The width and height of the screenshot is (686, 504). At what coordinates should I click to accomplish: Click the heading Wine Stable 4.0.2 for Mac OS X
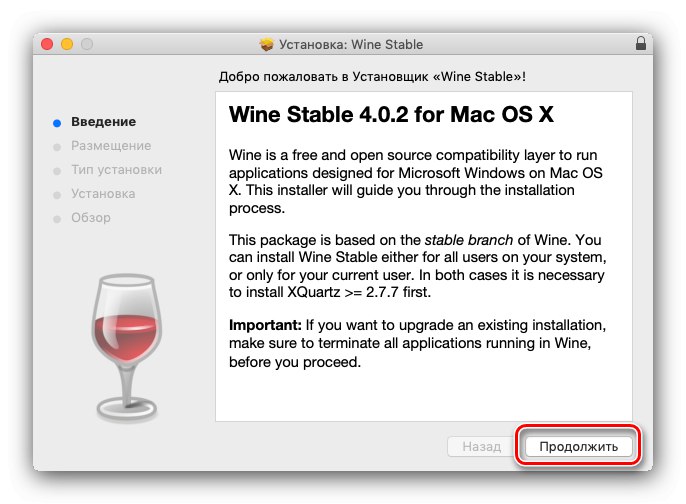coord(391,115)
